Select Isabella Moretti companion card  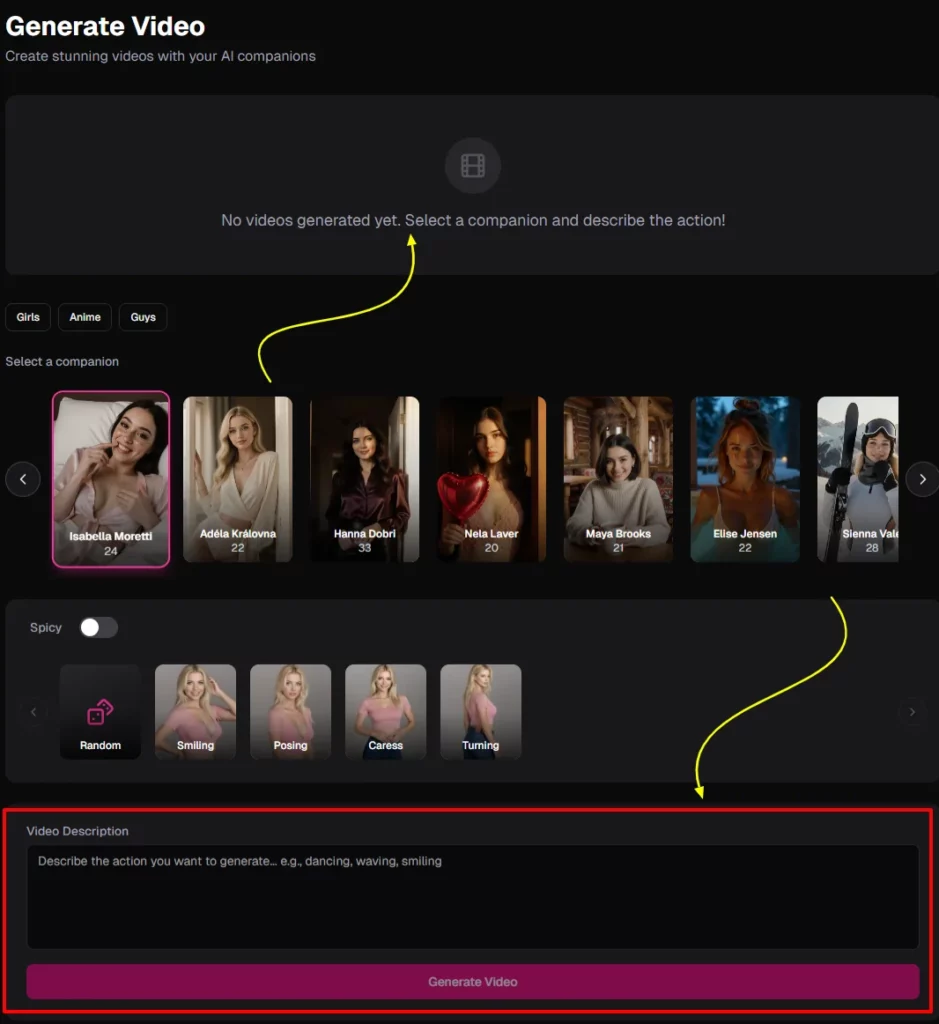pyautogui.click(x=111, y=479)
